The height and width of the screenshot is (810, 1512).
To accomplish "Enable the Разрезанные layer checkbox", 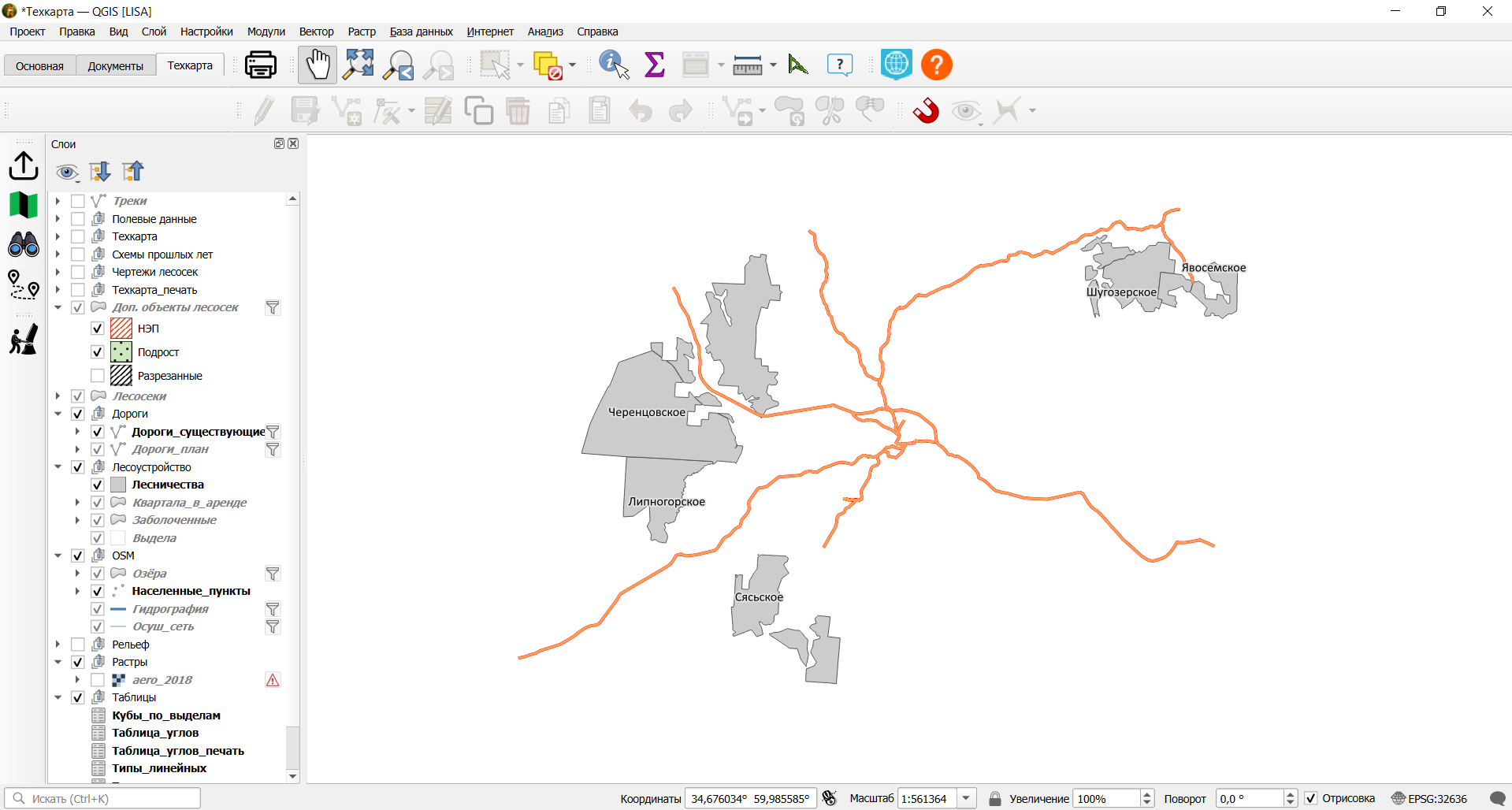I will coord(98,376).
